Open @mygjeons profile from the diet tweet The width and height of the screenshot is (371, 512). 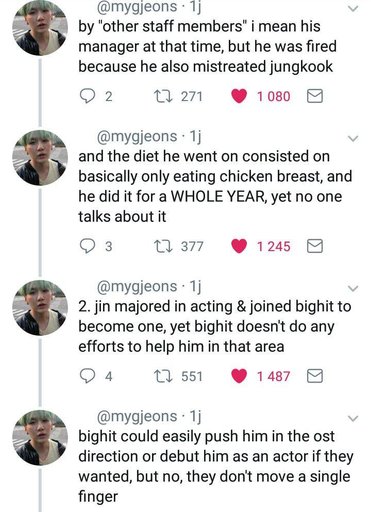point(137,137)
